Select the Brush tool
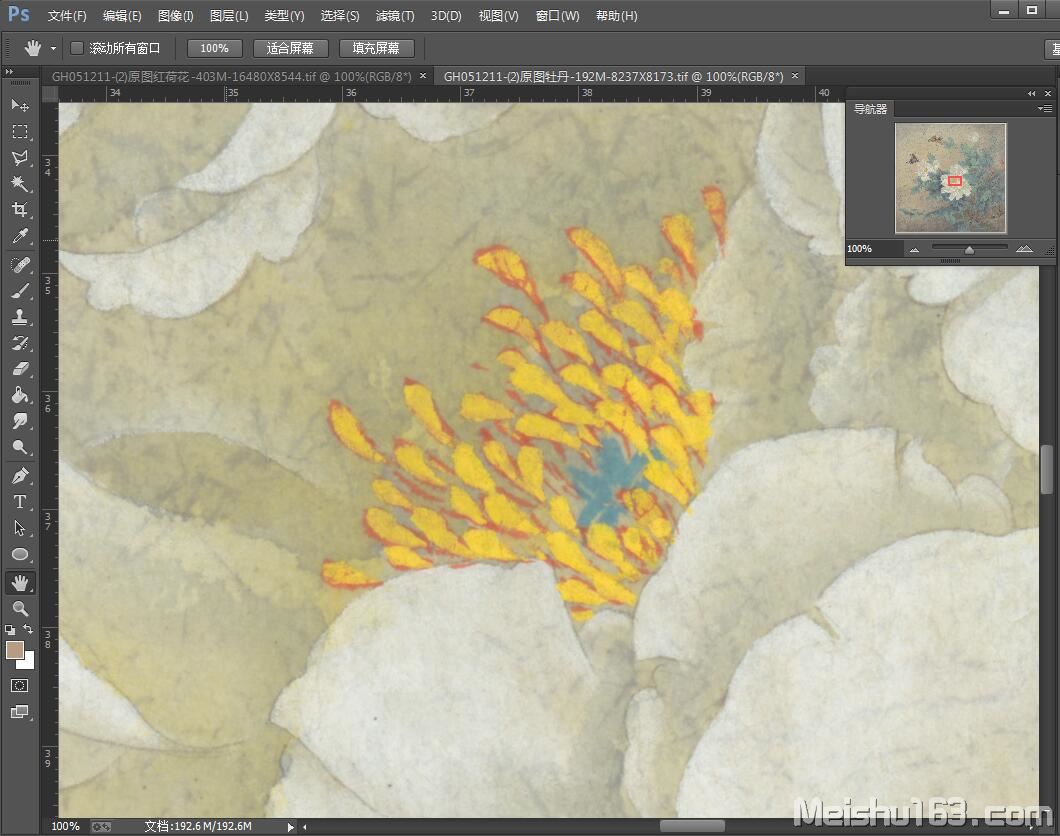This screenshot has height=836, width=1060. 20,291
